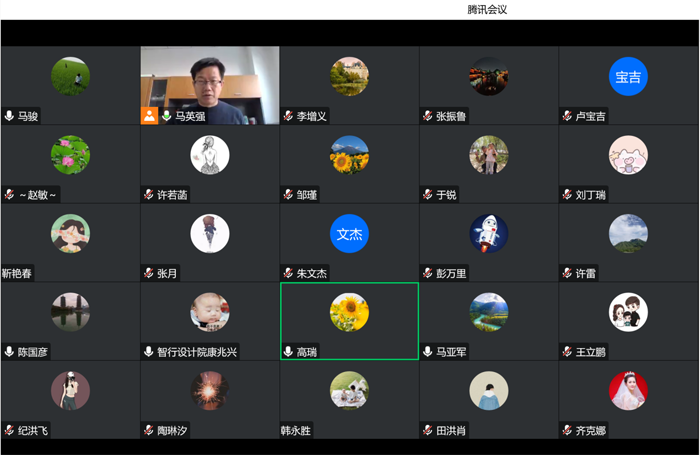Viewport: 700px width, 455px height.
Task: Click the muted microphone icon beside 许雷
Action: pos(567,273)
